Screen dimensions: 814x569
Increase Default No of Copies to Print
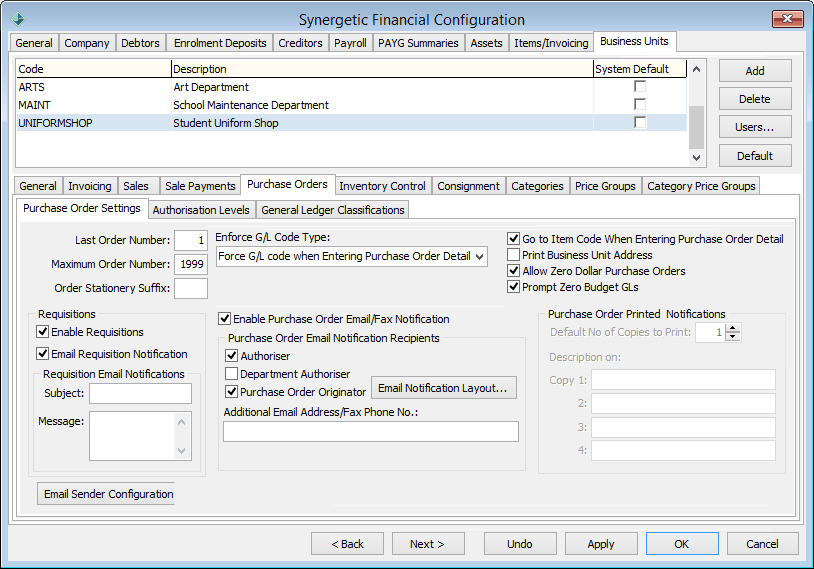click(x=732, y=328)
